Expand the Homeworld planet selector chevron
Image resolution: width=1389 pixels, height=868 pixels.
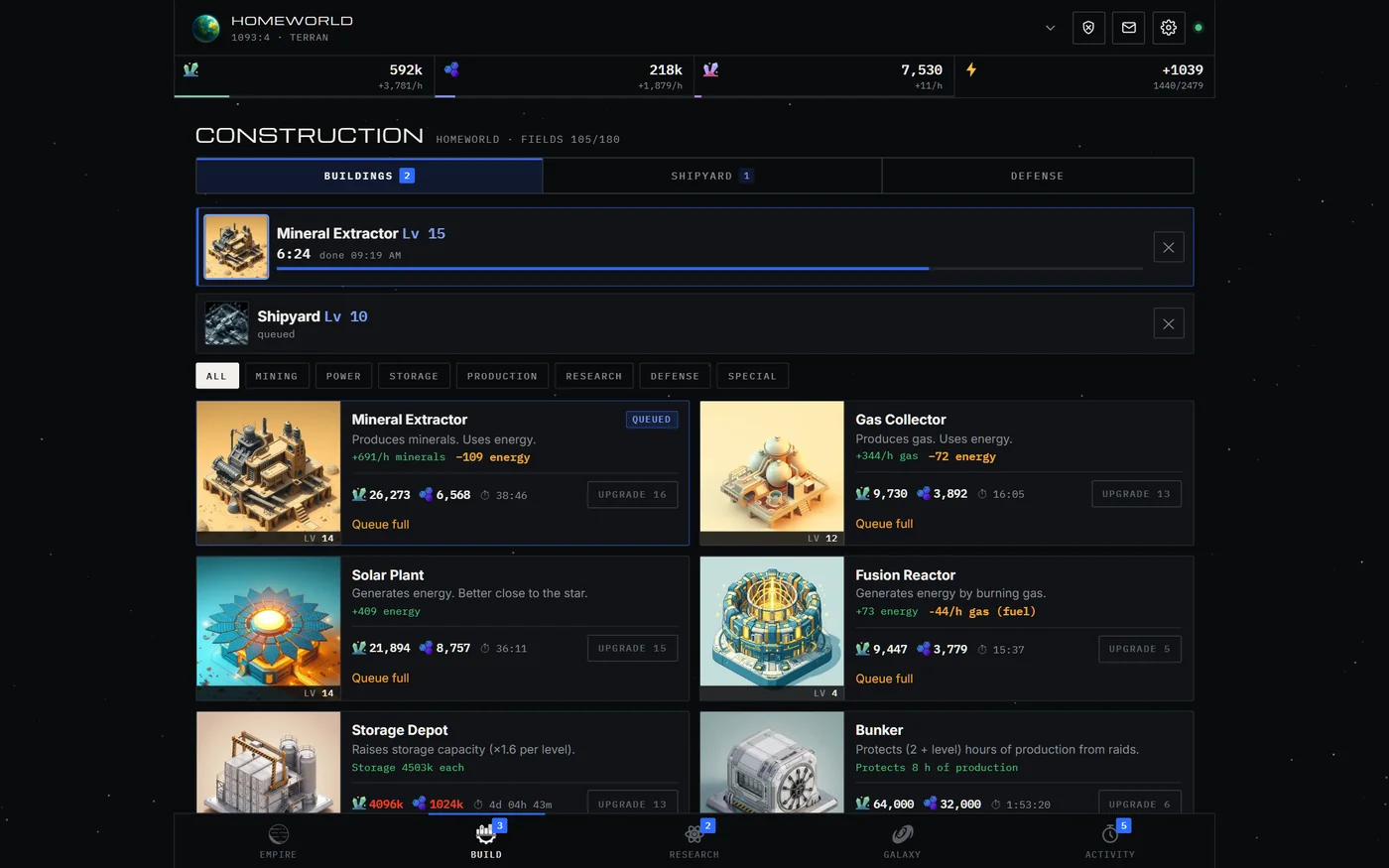click(1050, 28)
